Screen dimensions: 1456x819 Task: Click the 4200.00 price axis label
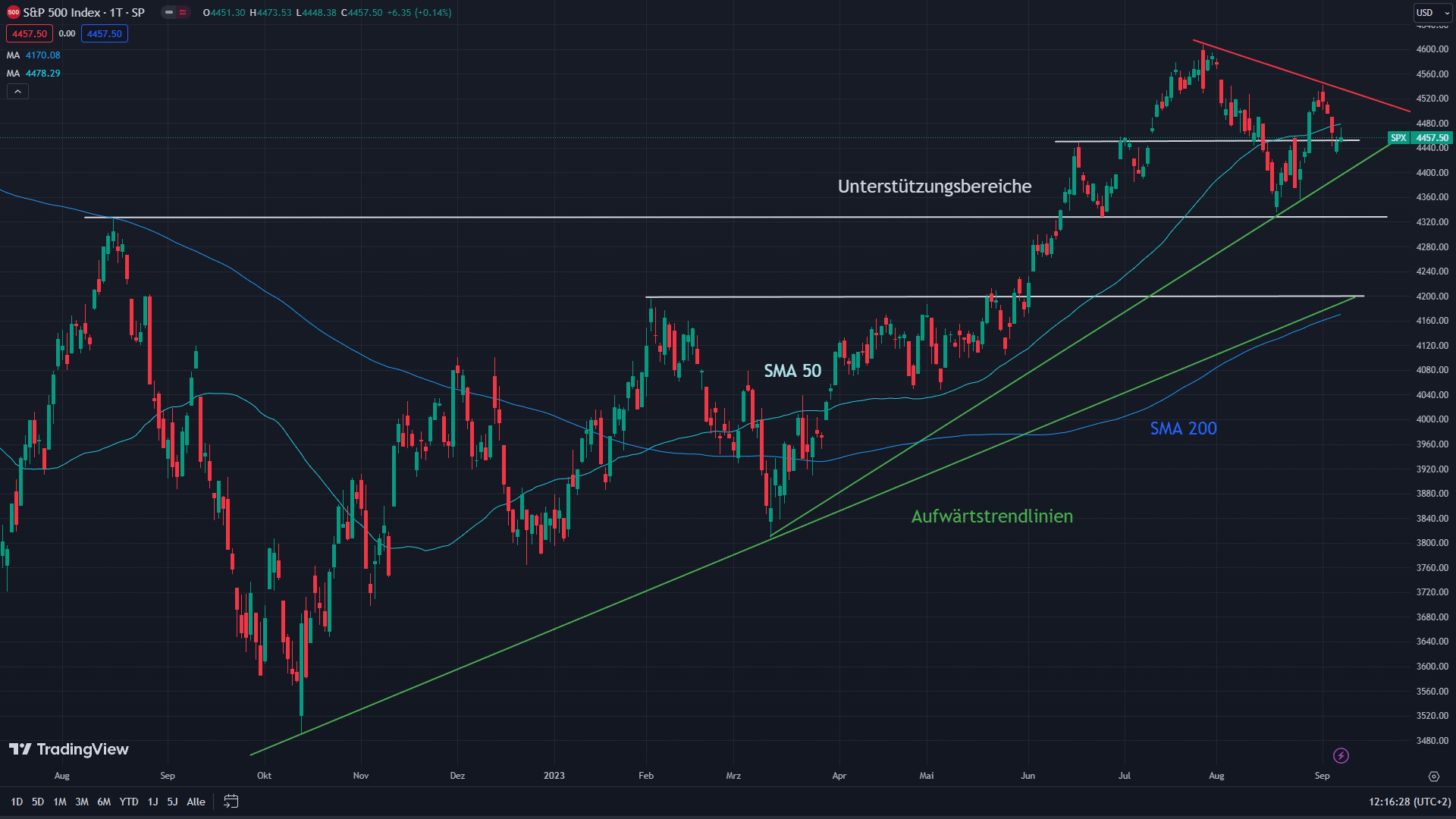click(1432, 297)
